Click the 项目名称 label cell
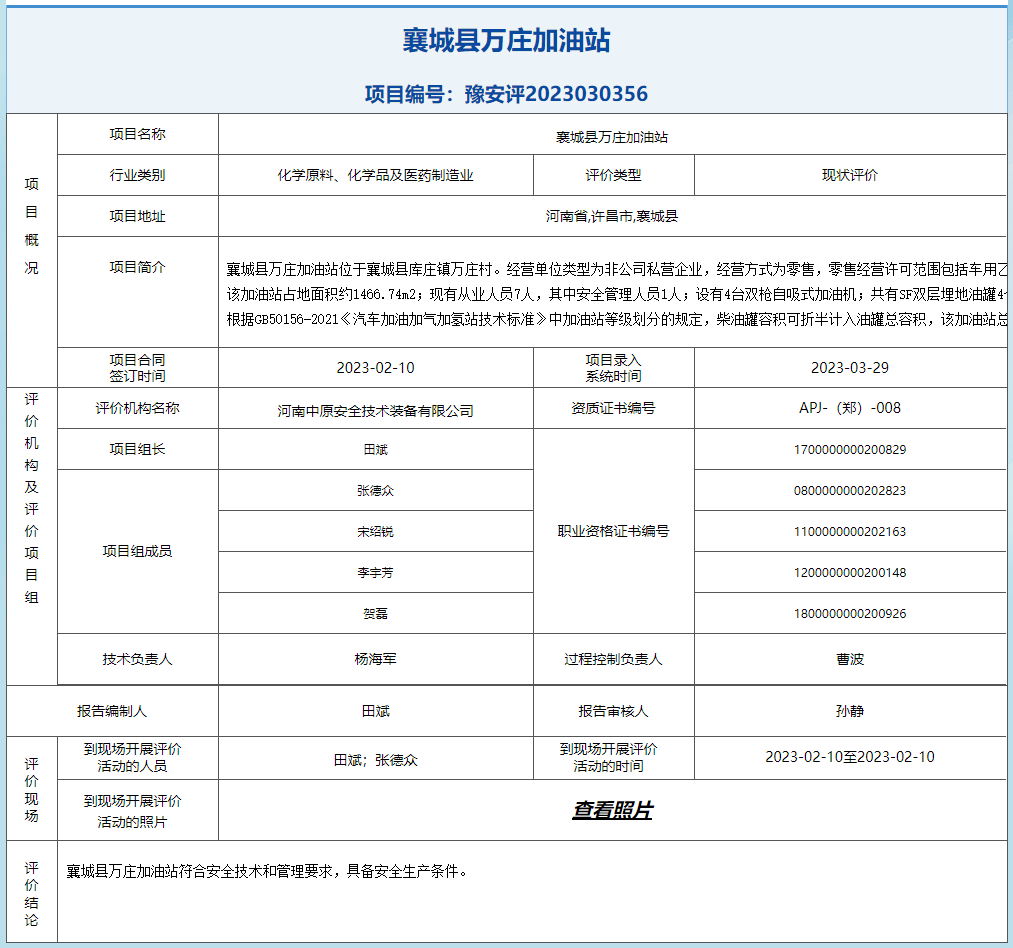The height and width of the screenshot is (948, 1013). click(x=138, y=134)
